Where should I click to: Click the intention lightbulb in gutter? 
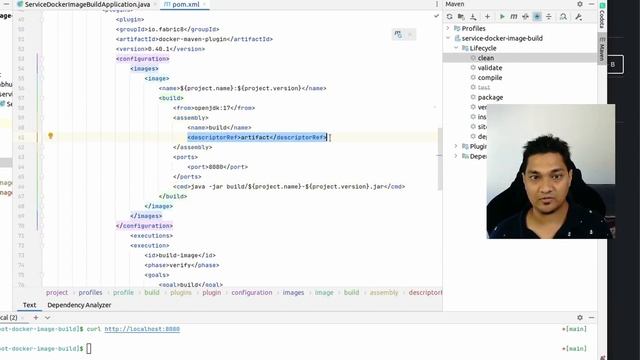51,136
